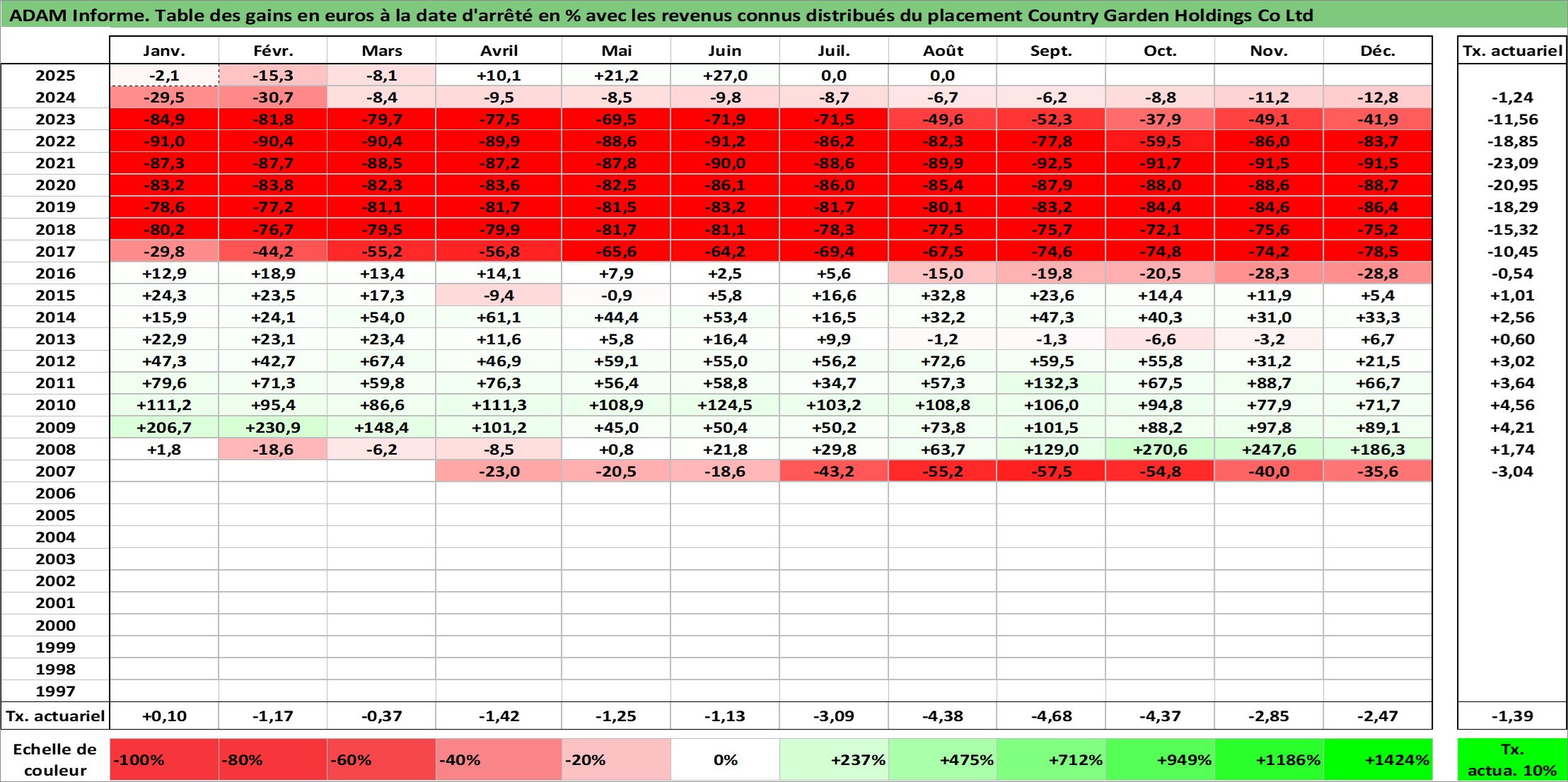Select the cell showing +186,3
This screenshot has height=782, width=1568.
[x=1378, y=450]
